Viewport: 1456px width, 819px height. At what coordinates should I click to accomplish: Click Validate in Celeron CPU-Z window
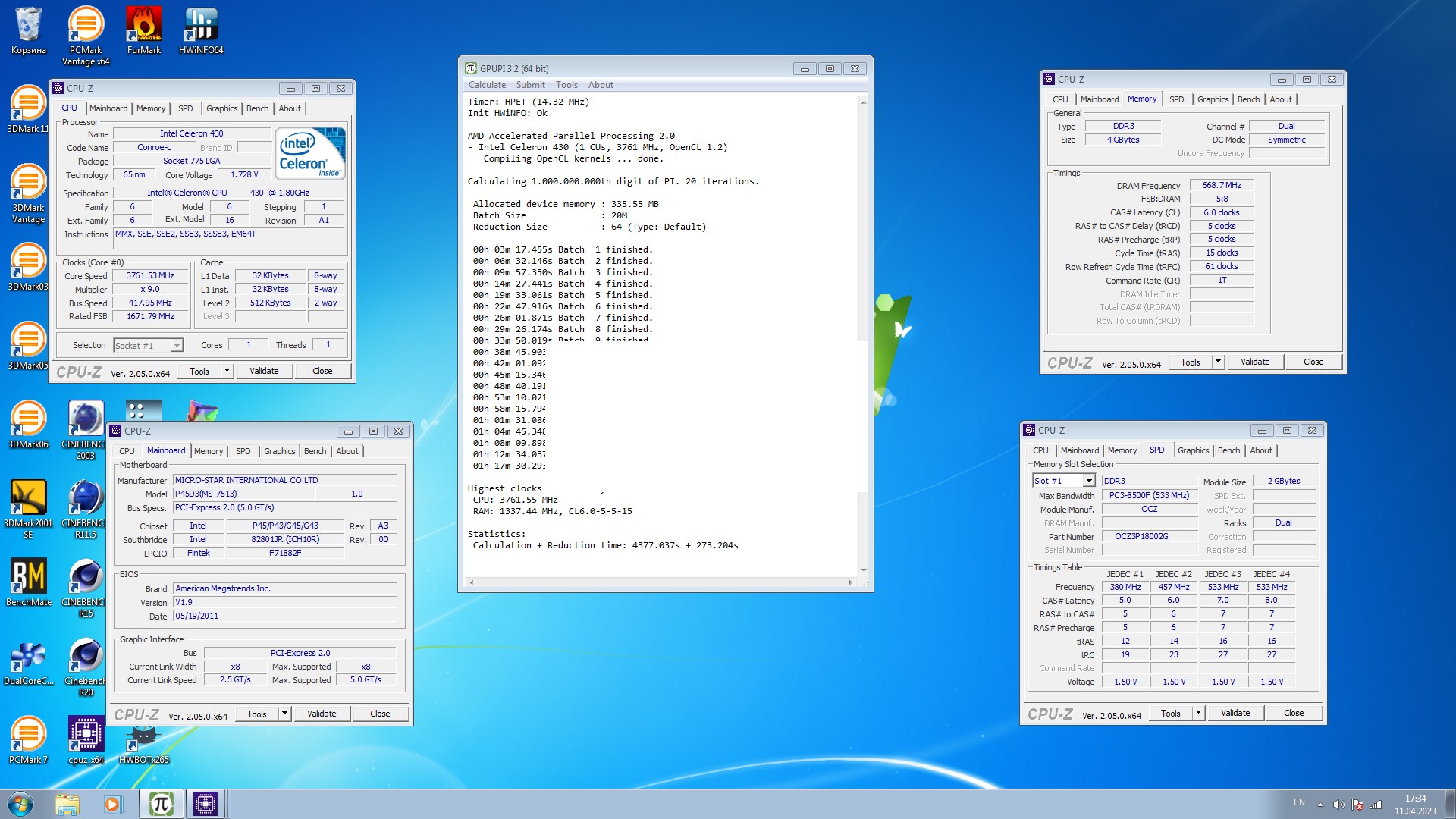[x=264, y=371]
